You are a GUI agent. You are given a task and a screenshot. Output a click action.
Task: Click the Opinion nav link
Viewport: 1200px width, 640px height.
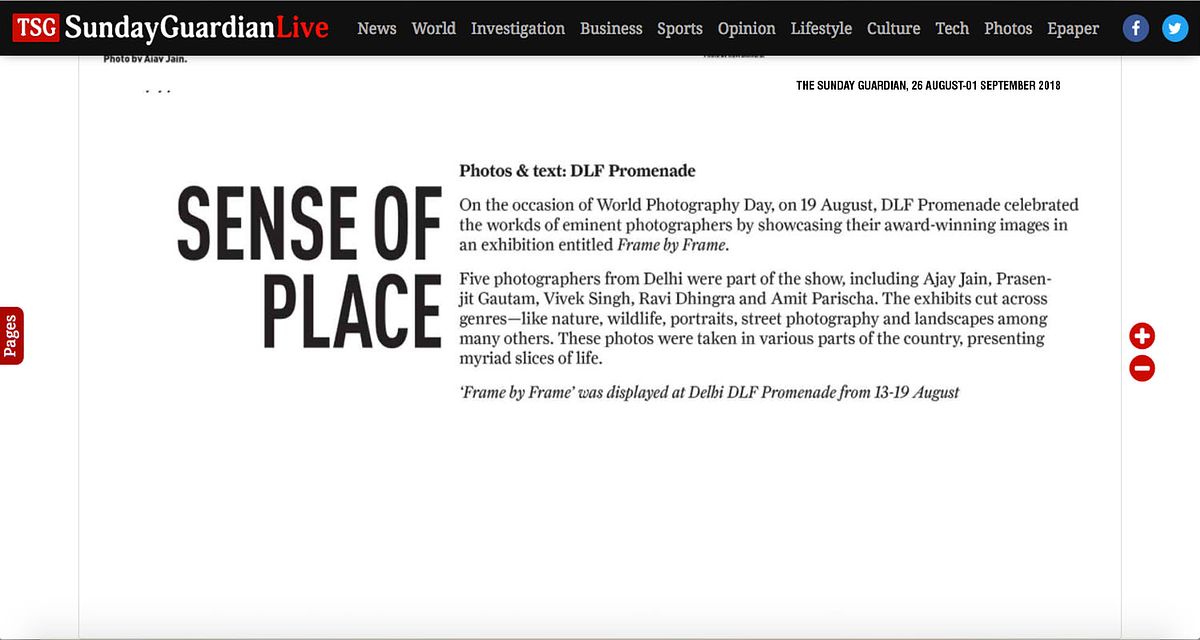[746, 28]
